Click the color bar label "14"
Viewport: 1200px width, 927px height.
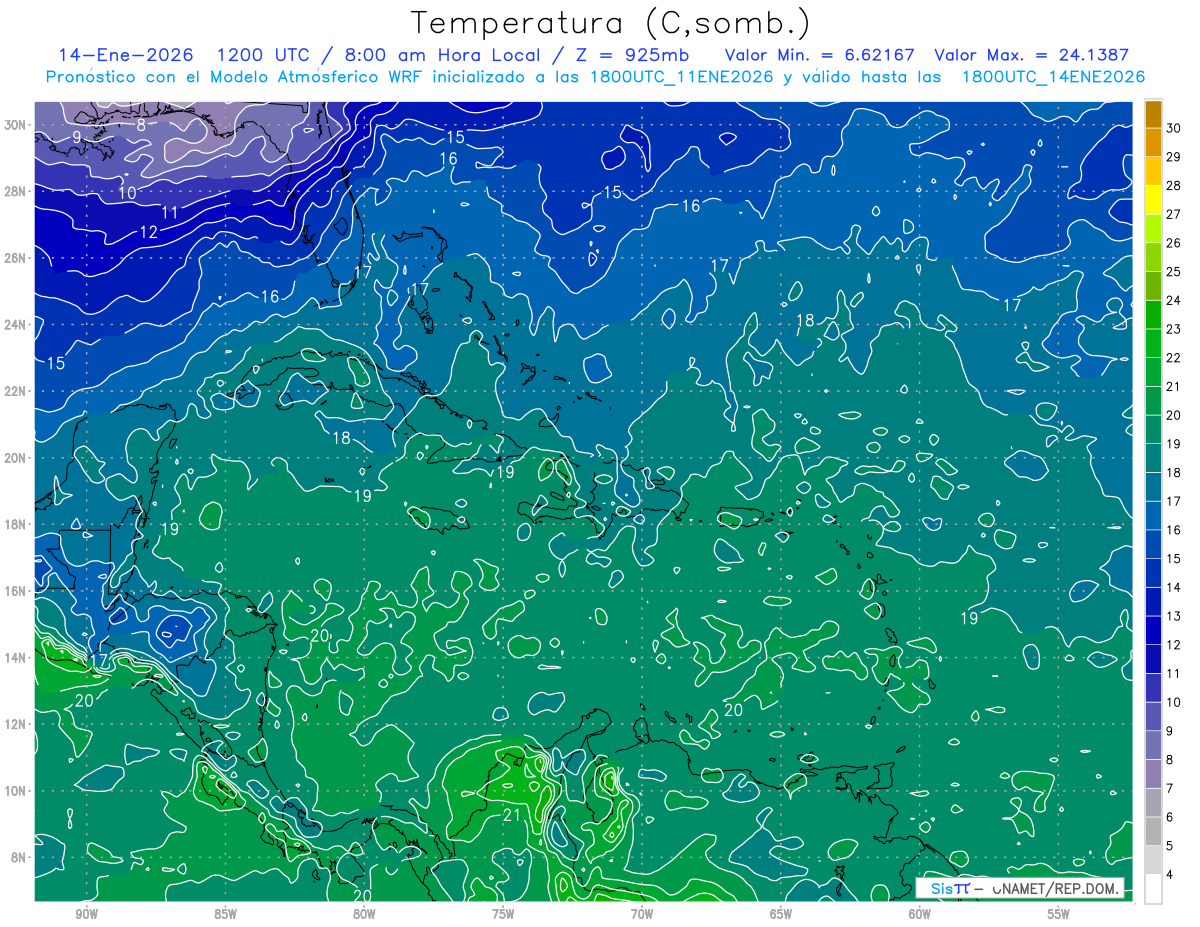(1174, 587)
